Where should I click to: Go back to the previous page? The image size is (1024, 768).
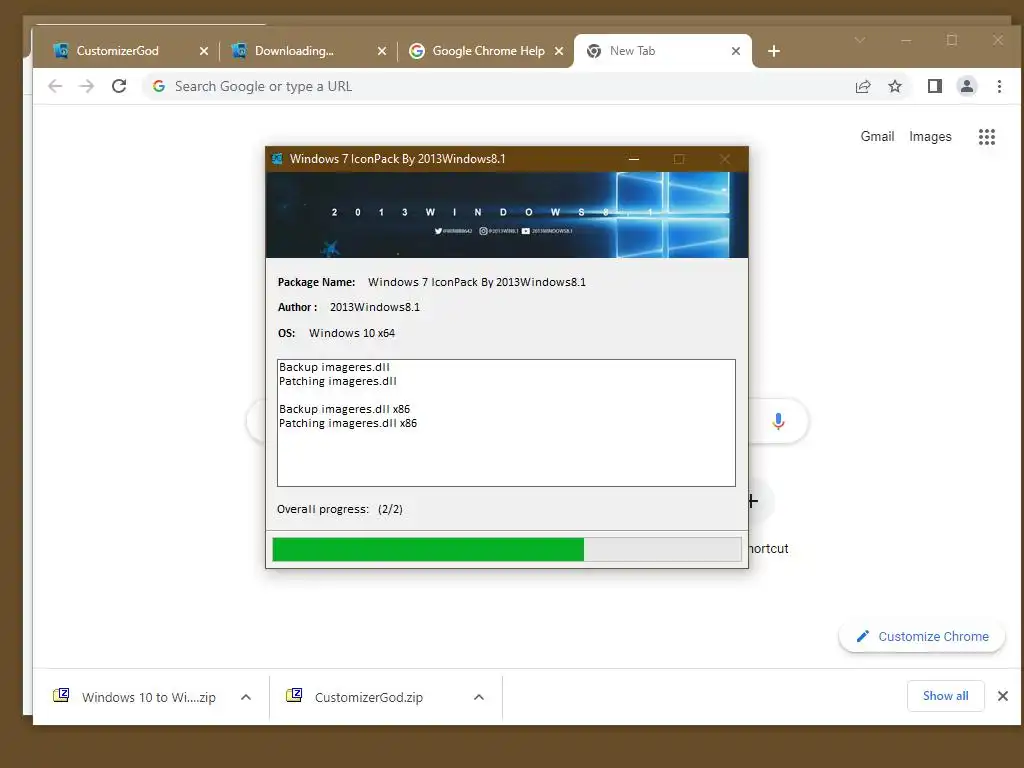[x=55, y=86]
